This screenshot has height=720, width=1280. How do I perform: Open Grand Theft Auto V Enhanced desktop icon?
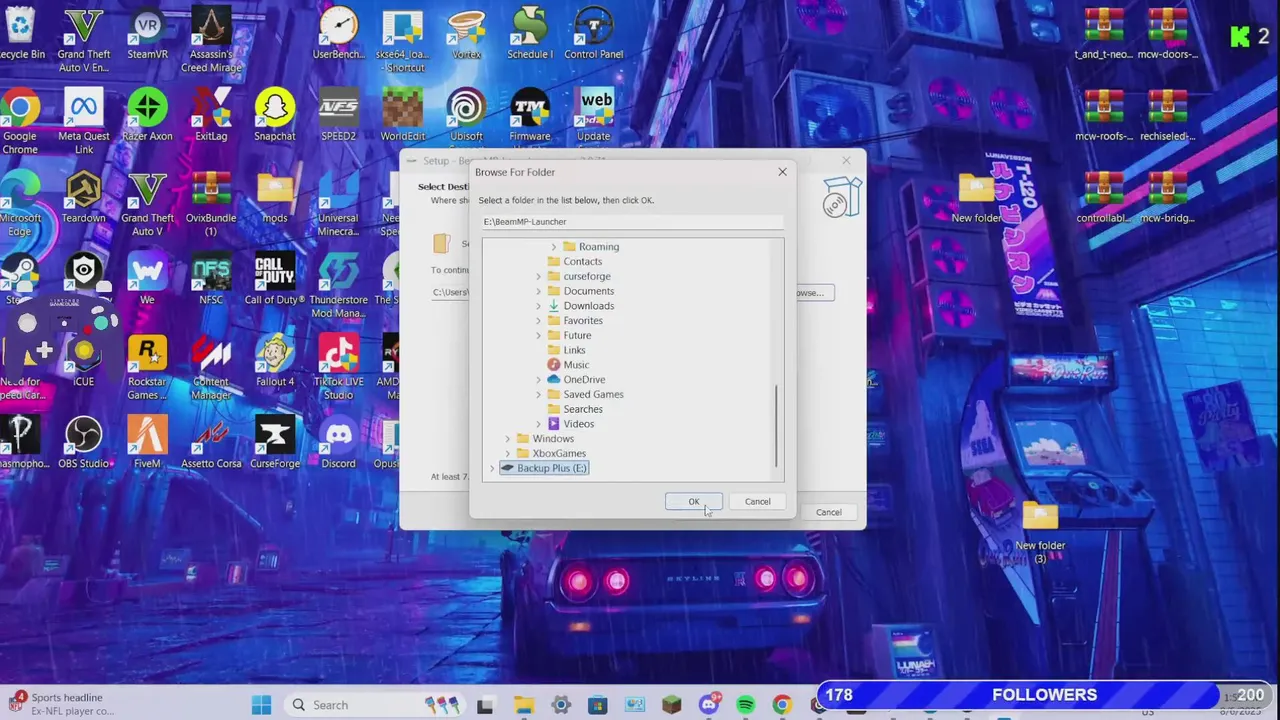(84, 42)
